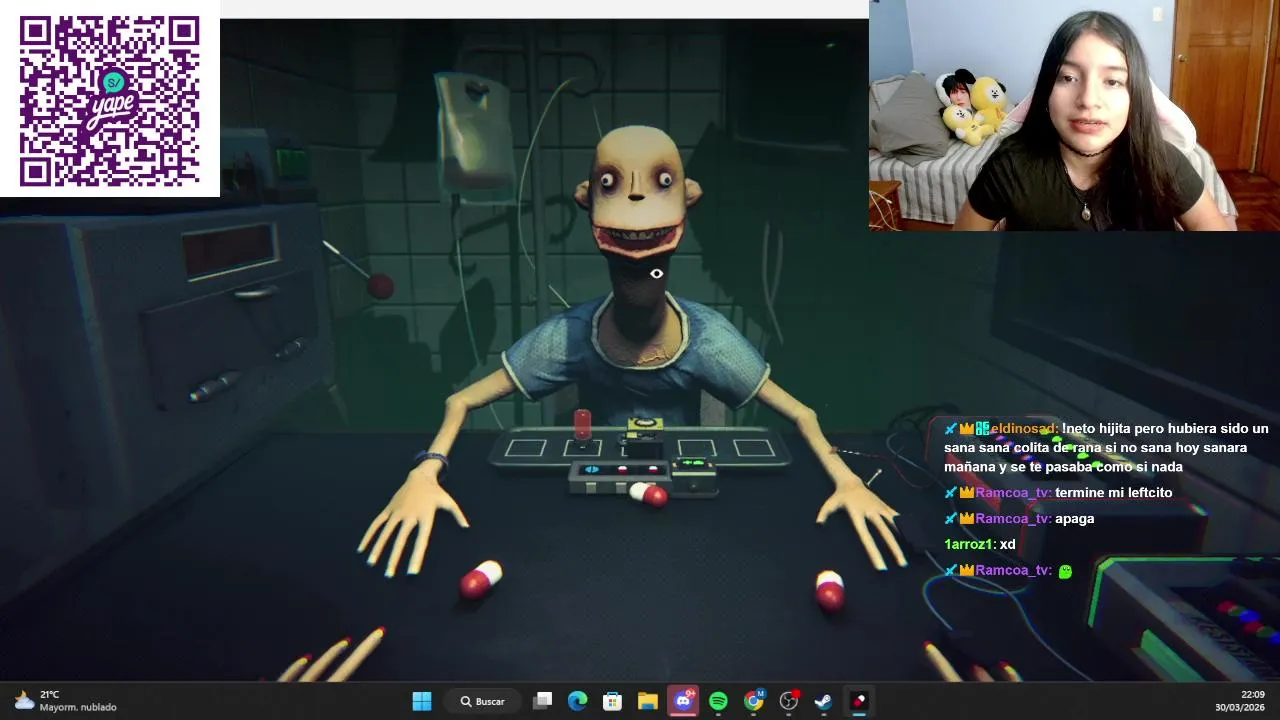Click the yellow device atop the tray center
Image resolution: width=1280 pixels, height=720 pixels.
click(644, 430)
